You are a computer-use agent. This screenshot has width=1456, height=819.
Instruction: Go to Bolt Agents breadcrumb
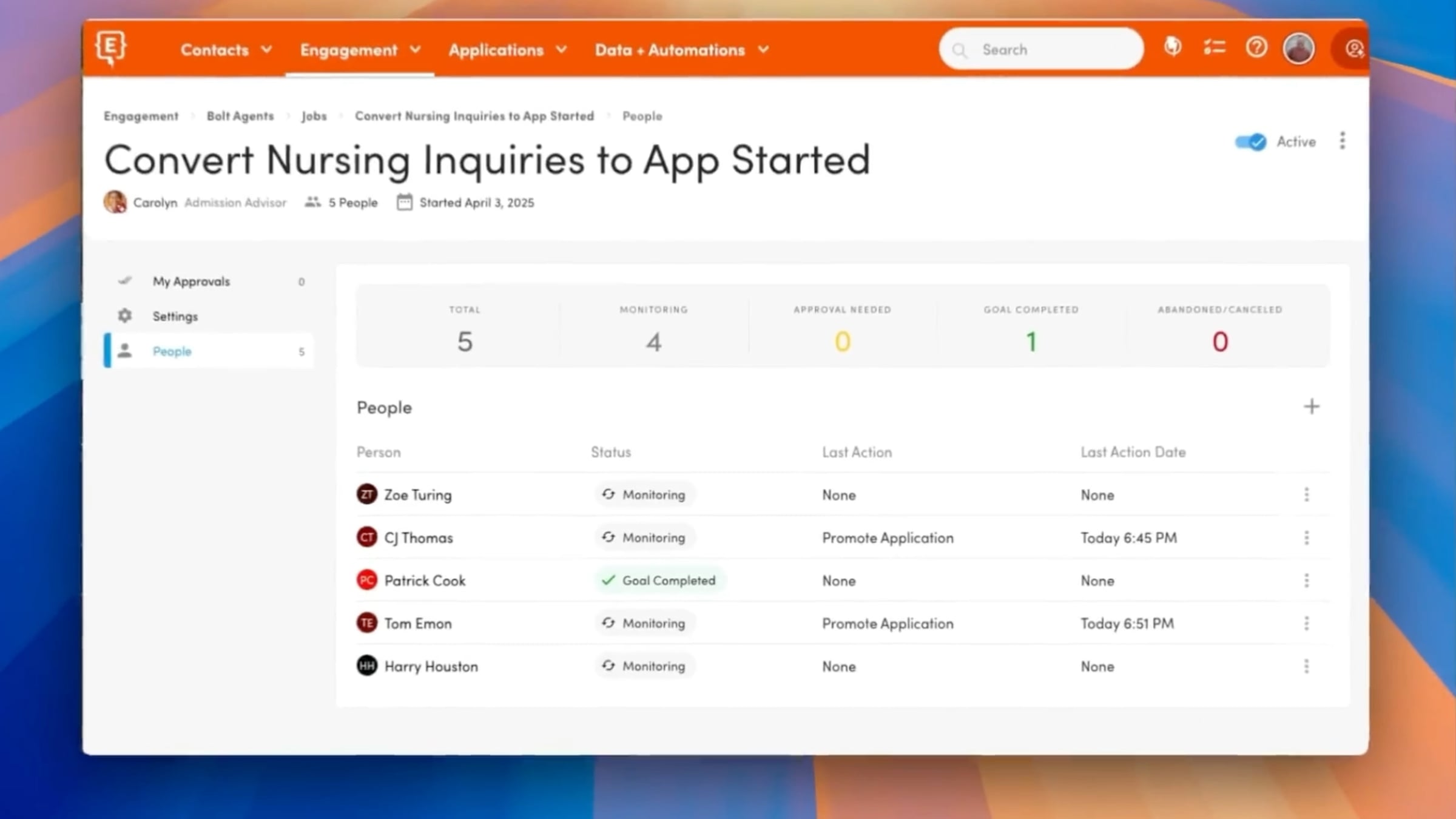[x=240, y=116]
